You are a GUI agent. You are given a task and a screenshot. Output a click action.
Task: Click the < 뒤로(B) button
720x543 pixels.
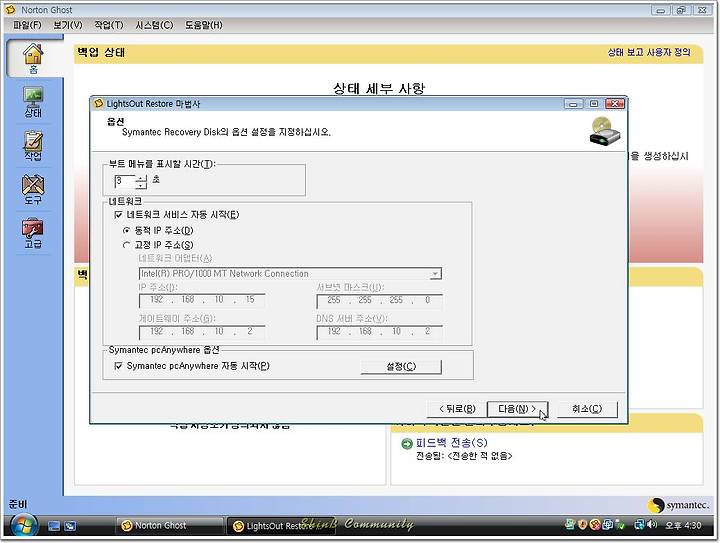[x=457, y=409]
